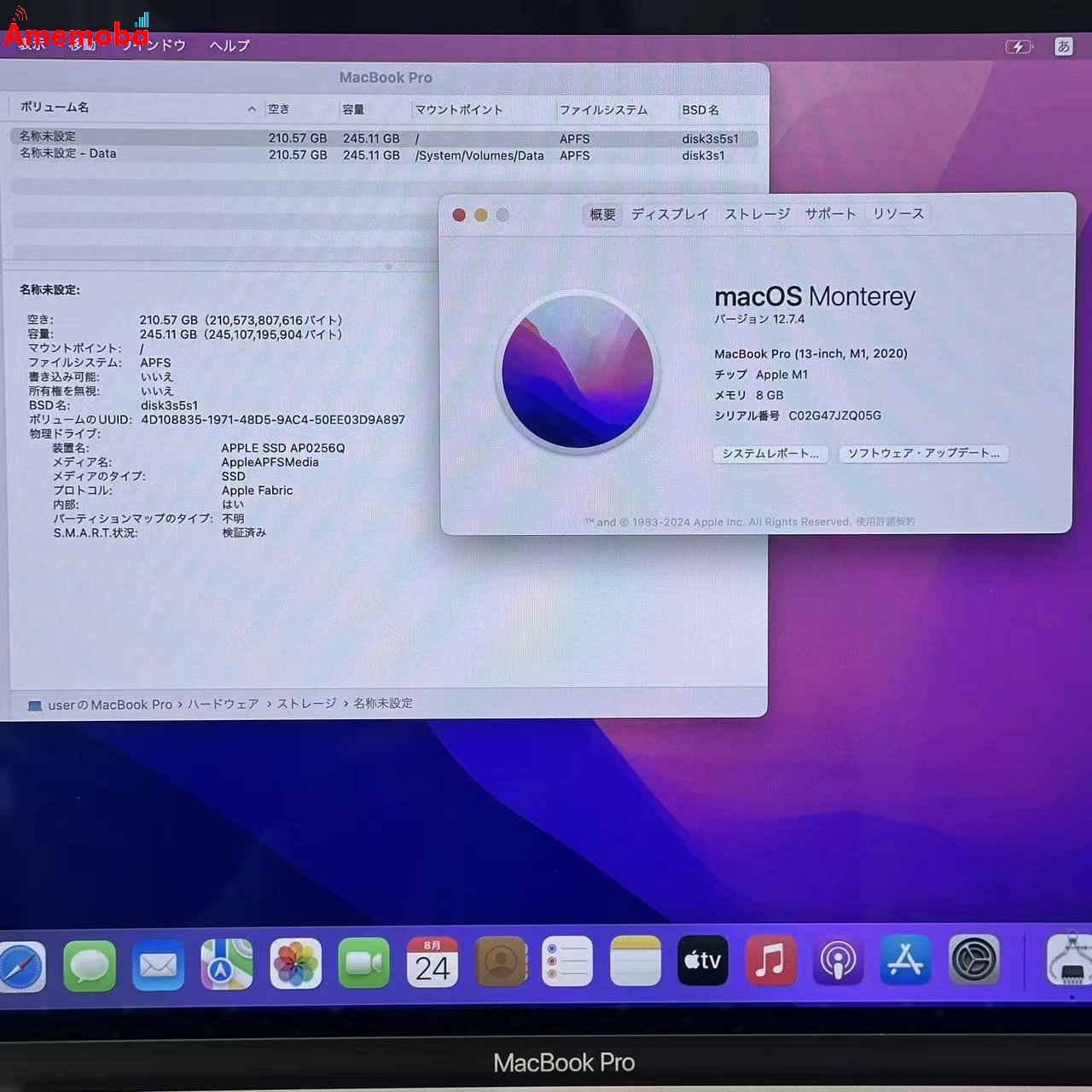The image size is (1092, 1092).
Task: Open Calendar showing date 24
Action: coord(433,962)
